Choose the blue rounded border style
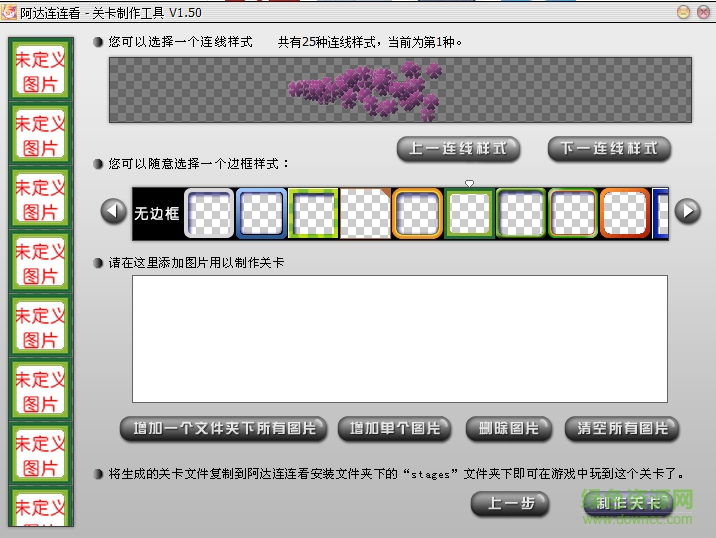This screenshot has height=538, width=716. tap(261, 213)
